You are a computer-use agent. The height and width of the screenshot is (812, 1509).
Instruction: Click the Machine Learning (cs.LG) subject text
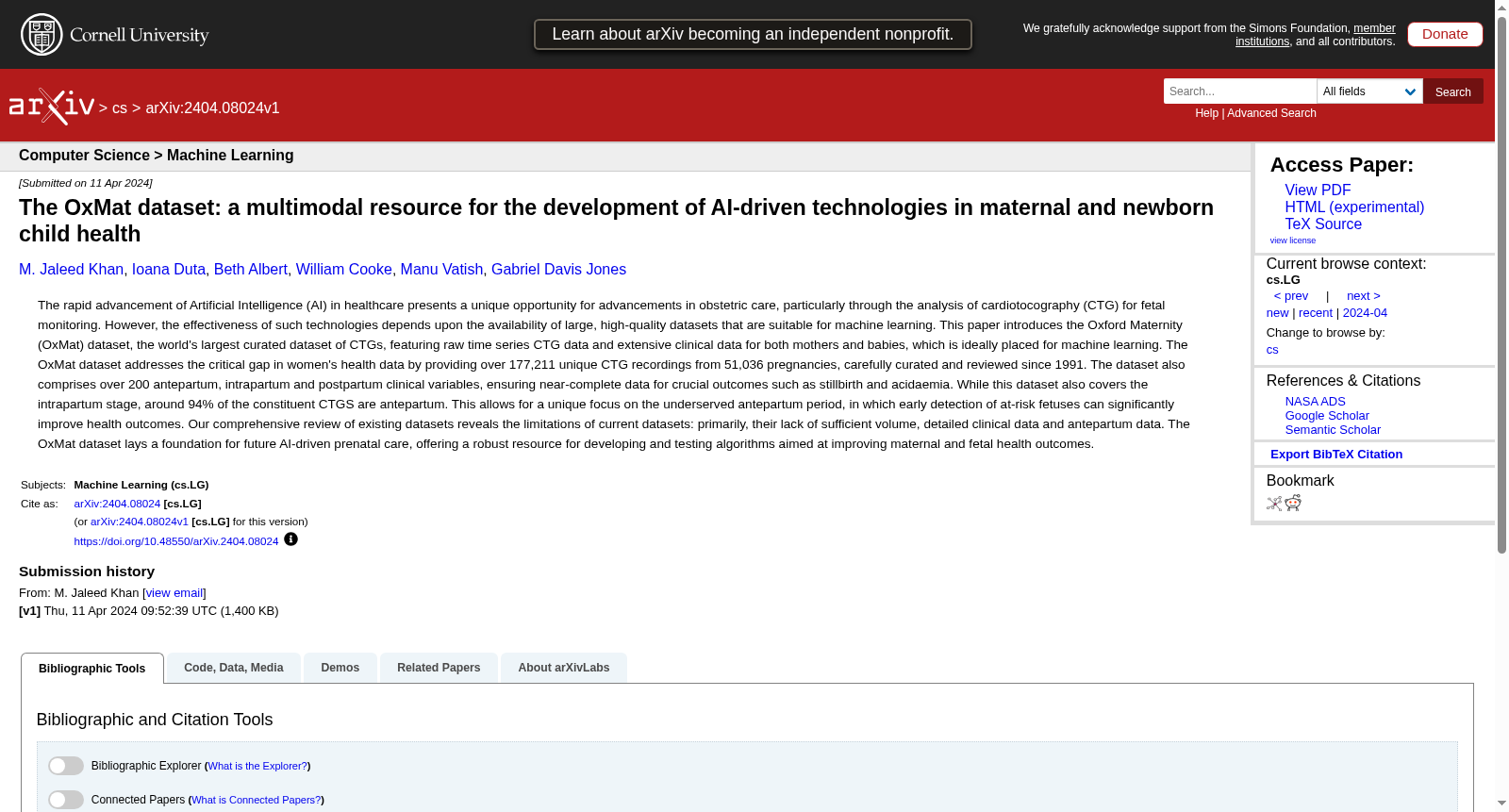[x=141, y=485]
